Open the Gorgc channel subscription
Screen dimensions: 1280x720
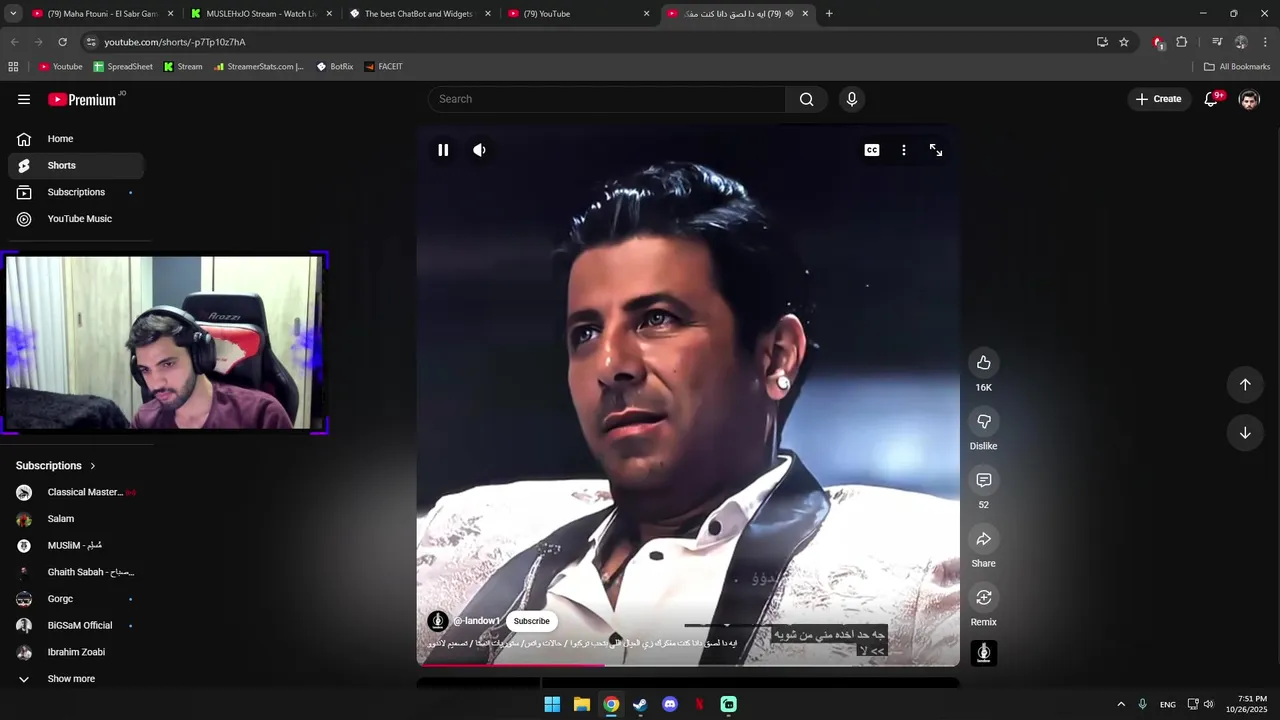click(76, 599)
